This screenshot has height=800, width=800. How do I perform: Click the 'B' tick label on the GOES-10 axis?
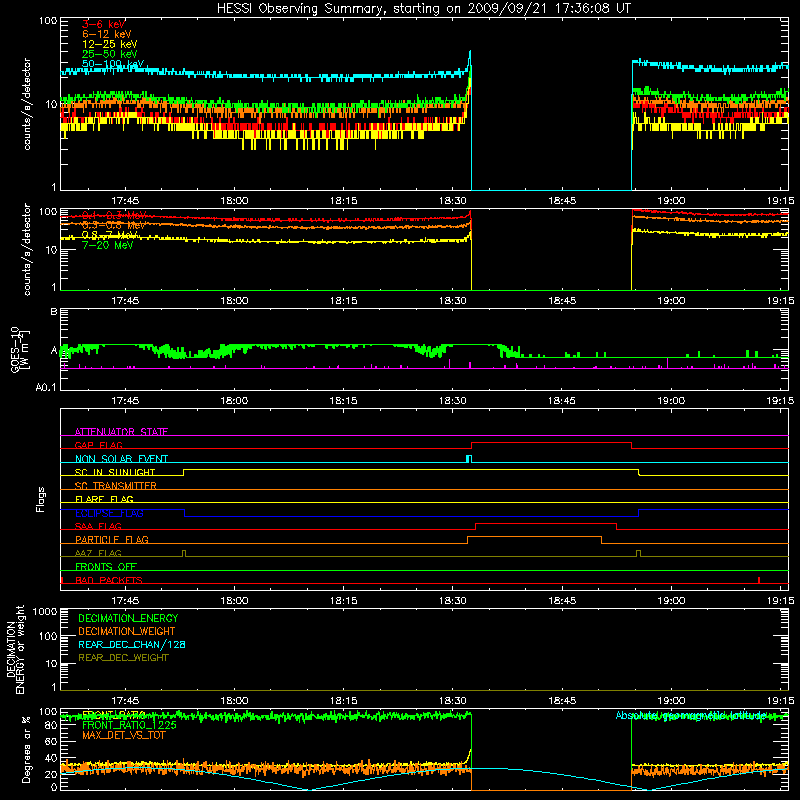tap(54, 311)
